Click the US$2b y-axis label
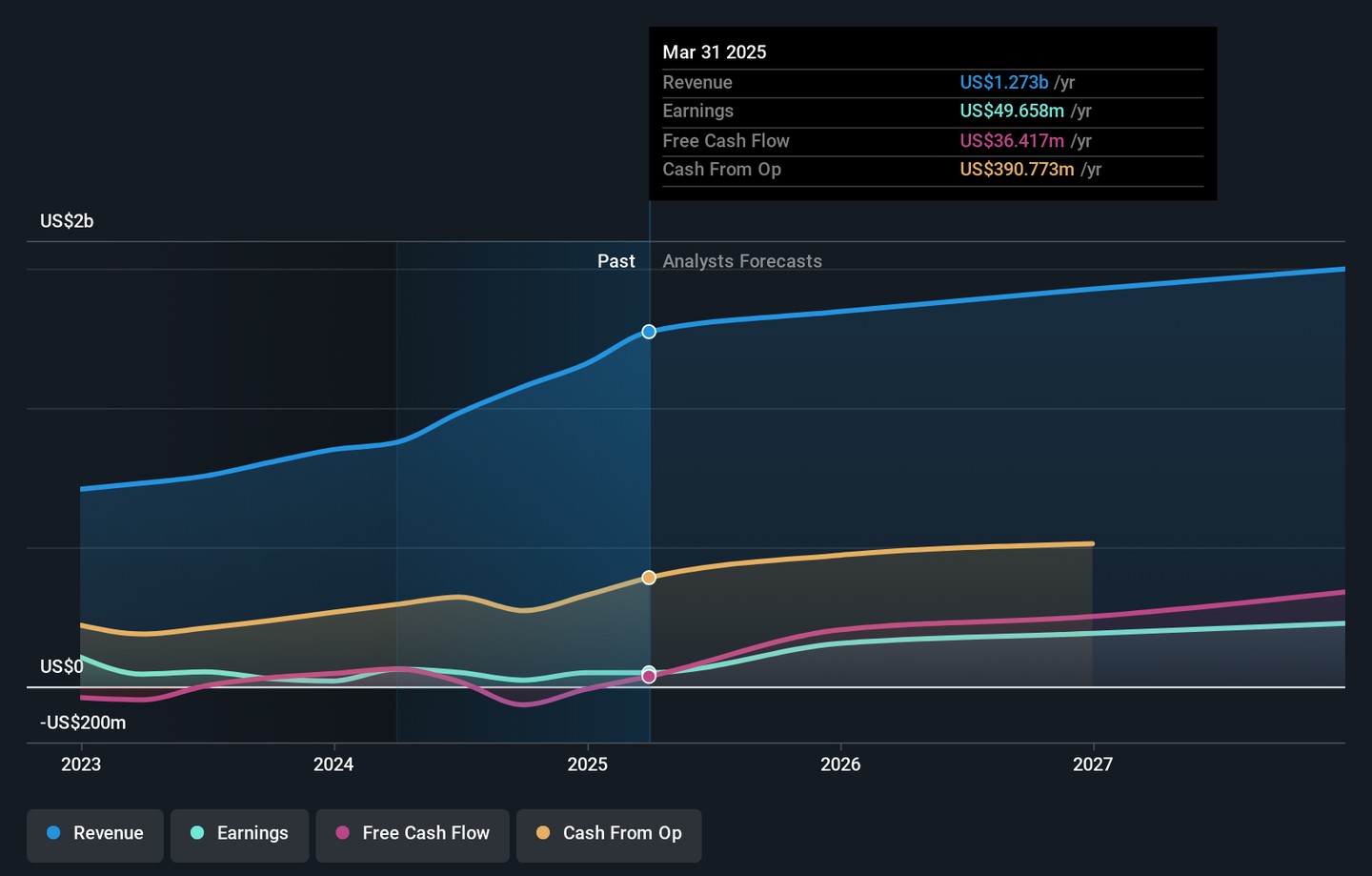The image size is (1372, 876). click(x=67, y=221)
